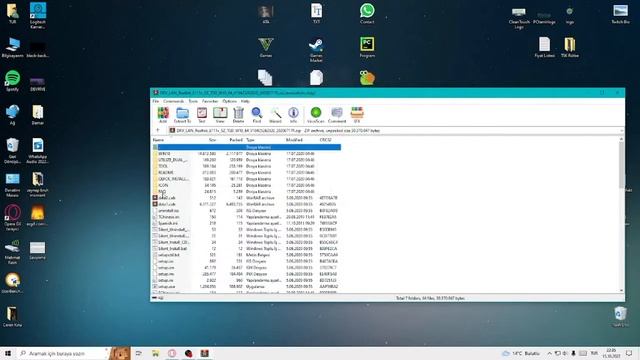Sort the list by Size column header
This screenshot has height=360, width=640.
(212, 140)
